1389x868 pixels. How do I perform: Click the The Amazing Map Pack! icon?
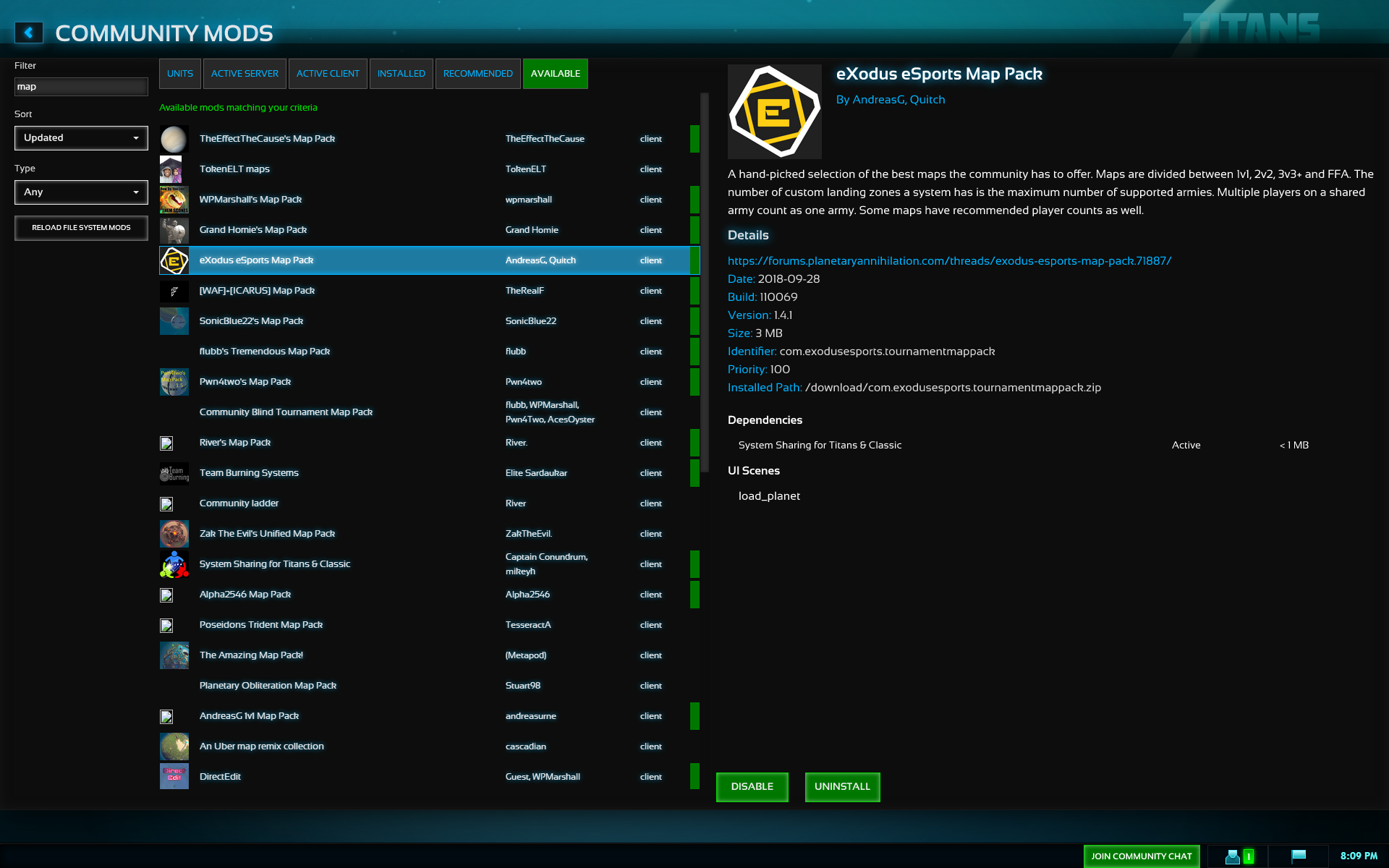(x=173, y=655)
